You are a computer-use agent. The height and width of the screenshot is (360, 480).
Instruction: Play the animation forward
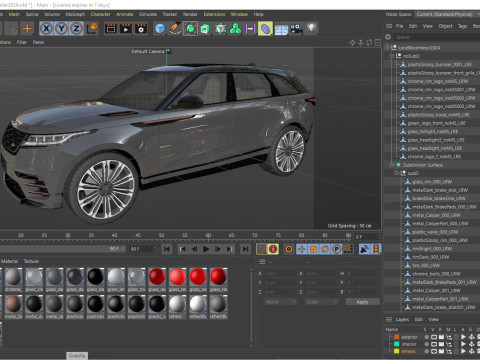206,249
